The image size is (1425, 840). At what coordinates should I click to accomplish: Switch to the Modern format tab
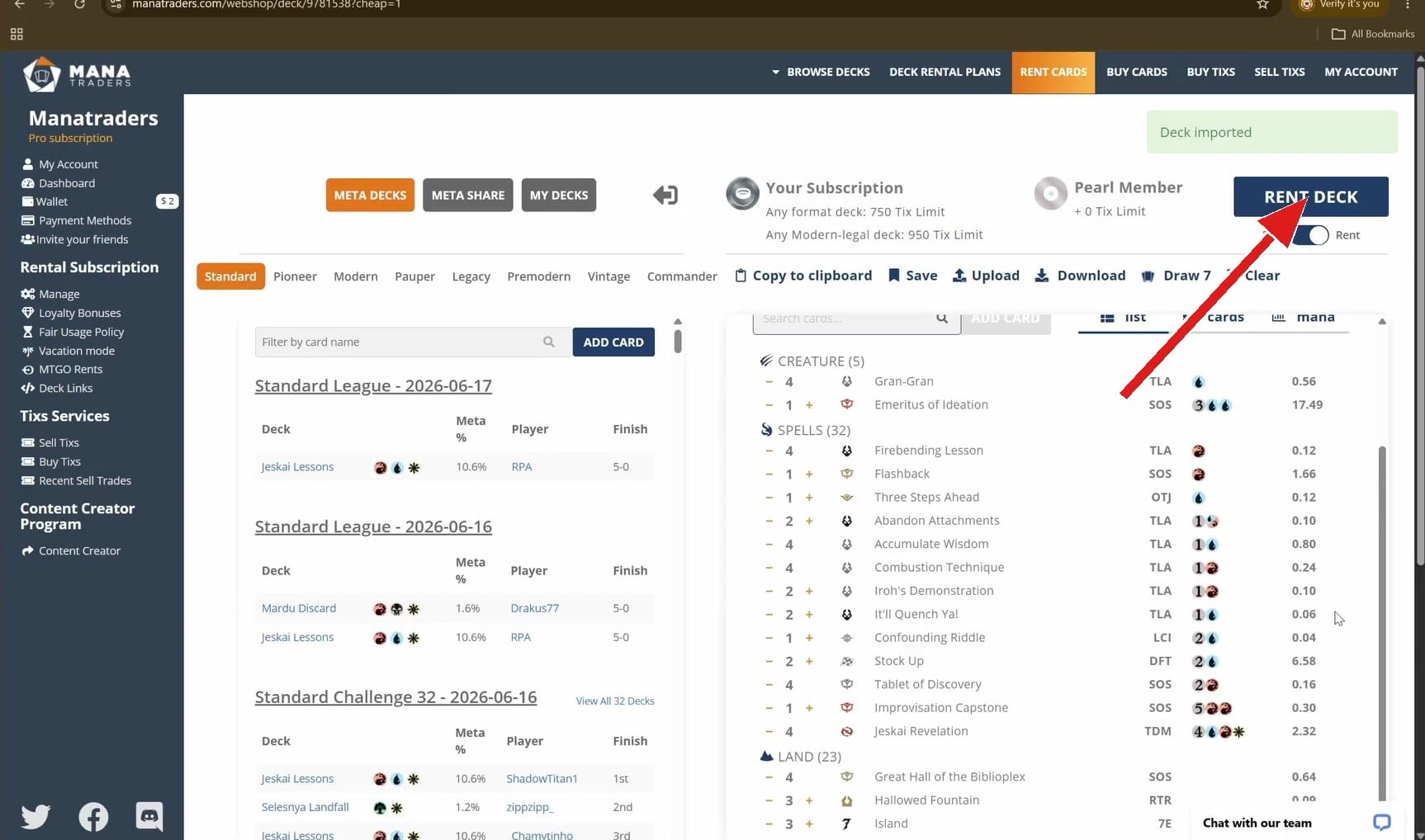coord(356,276)
